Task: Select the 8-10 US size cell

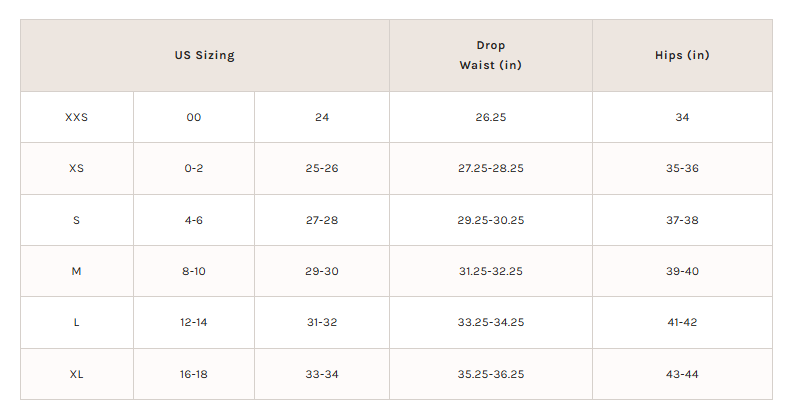Action: (x=193, y=271)
